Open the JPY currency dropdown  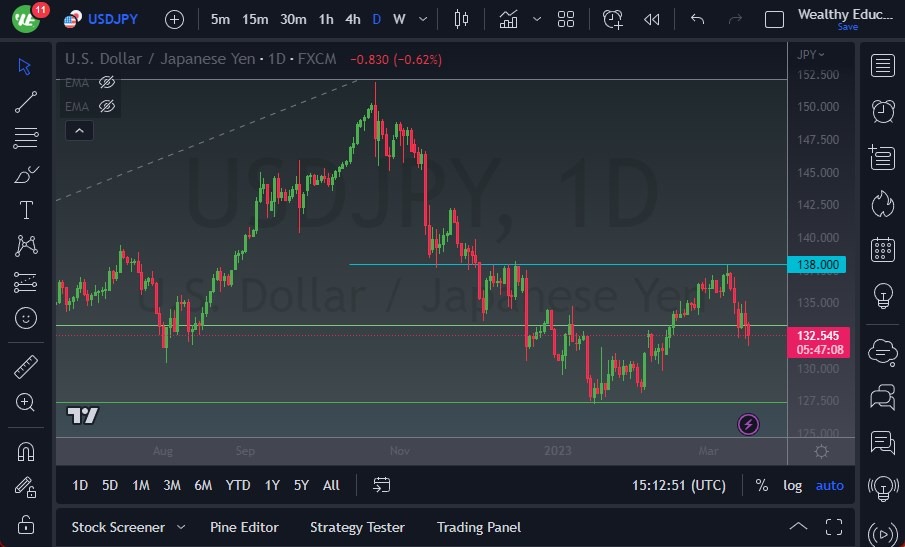point(810,55)
